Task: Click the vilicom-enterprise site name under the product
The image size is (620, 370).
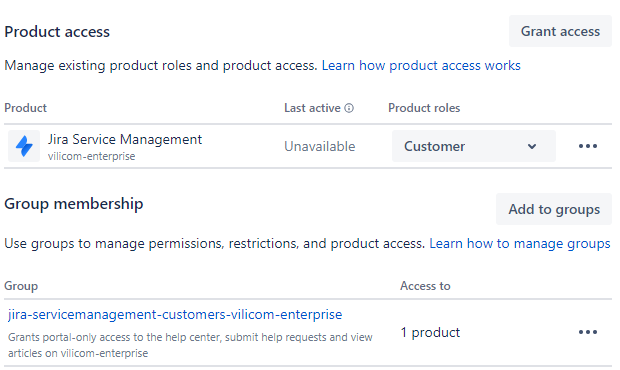Action: (x=91, y=157)
